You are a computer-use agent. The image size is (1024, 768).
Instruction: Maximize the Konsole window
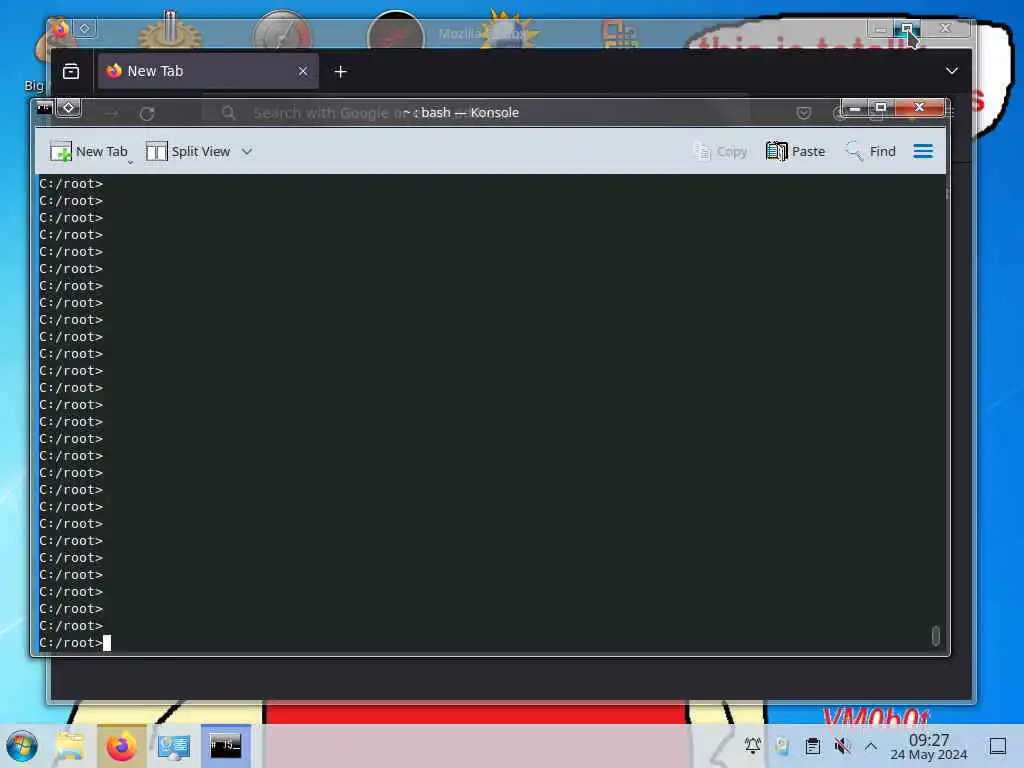tap(880, 108)
